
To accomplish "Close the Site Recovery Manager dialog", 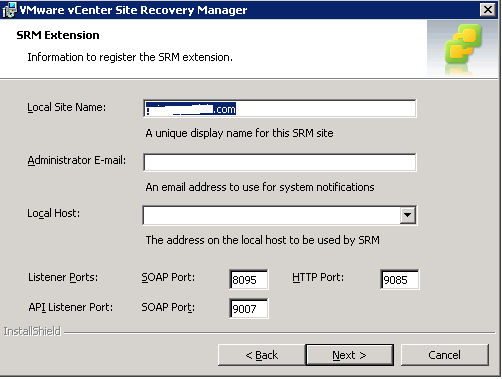I will tap(488, 10).
